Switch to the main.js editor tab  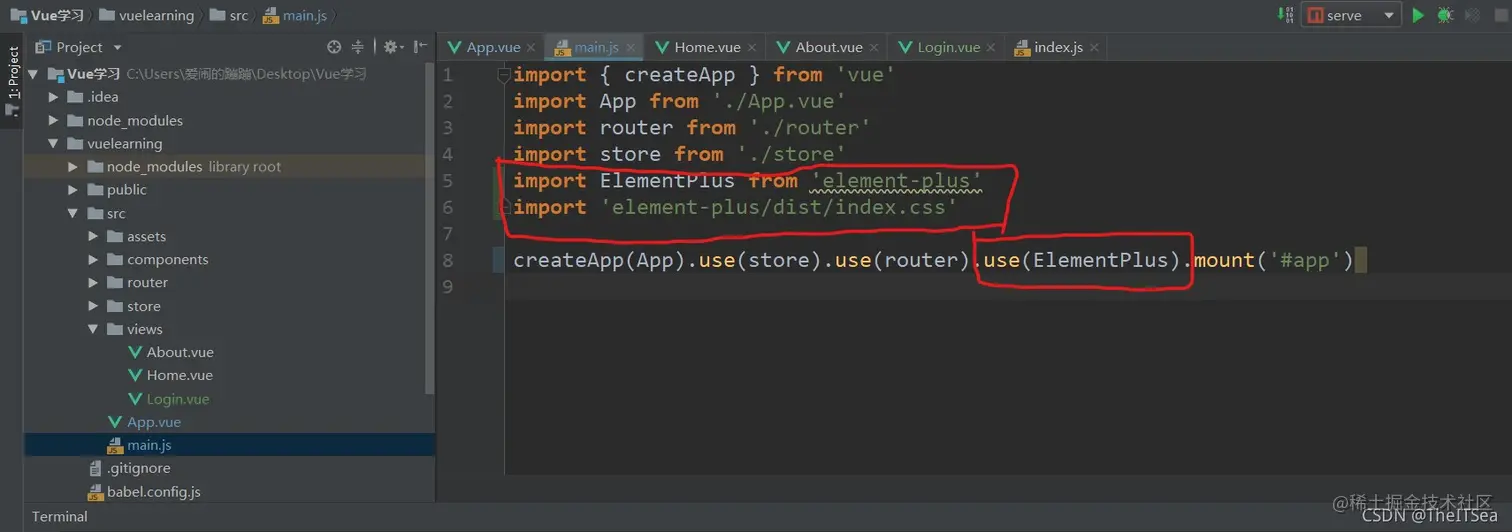coord(596,47)
